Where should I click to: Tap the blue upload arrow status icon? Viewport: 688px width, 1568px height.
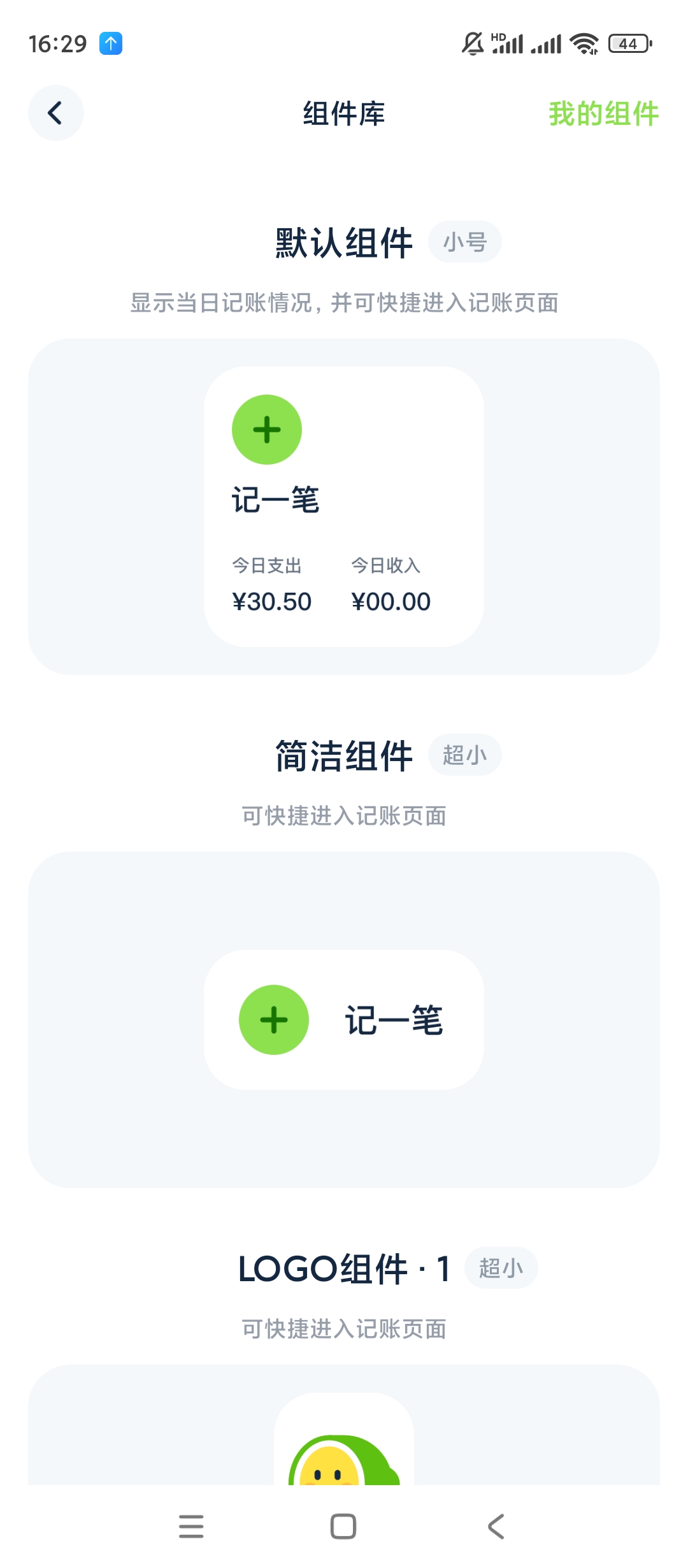(x=111, y=43)
